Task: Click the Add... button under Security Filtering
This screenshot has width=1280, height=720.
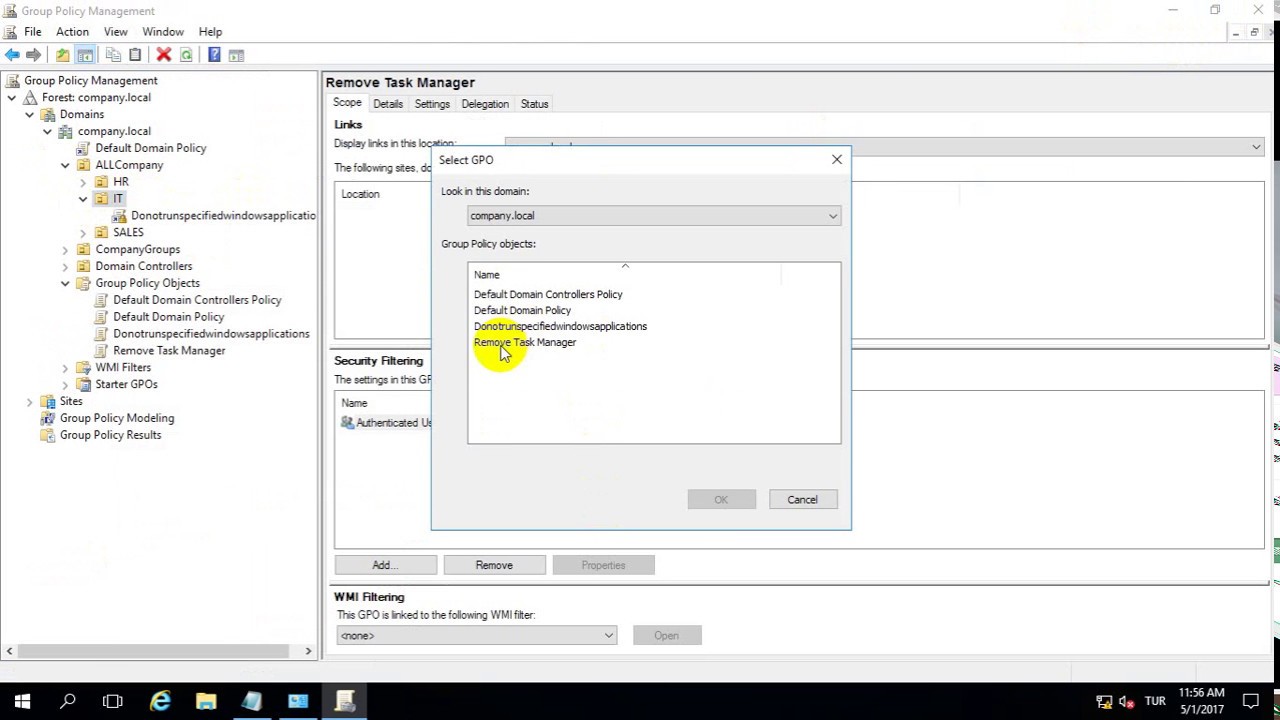Action: pyautogui.click(x=385, y=565)
